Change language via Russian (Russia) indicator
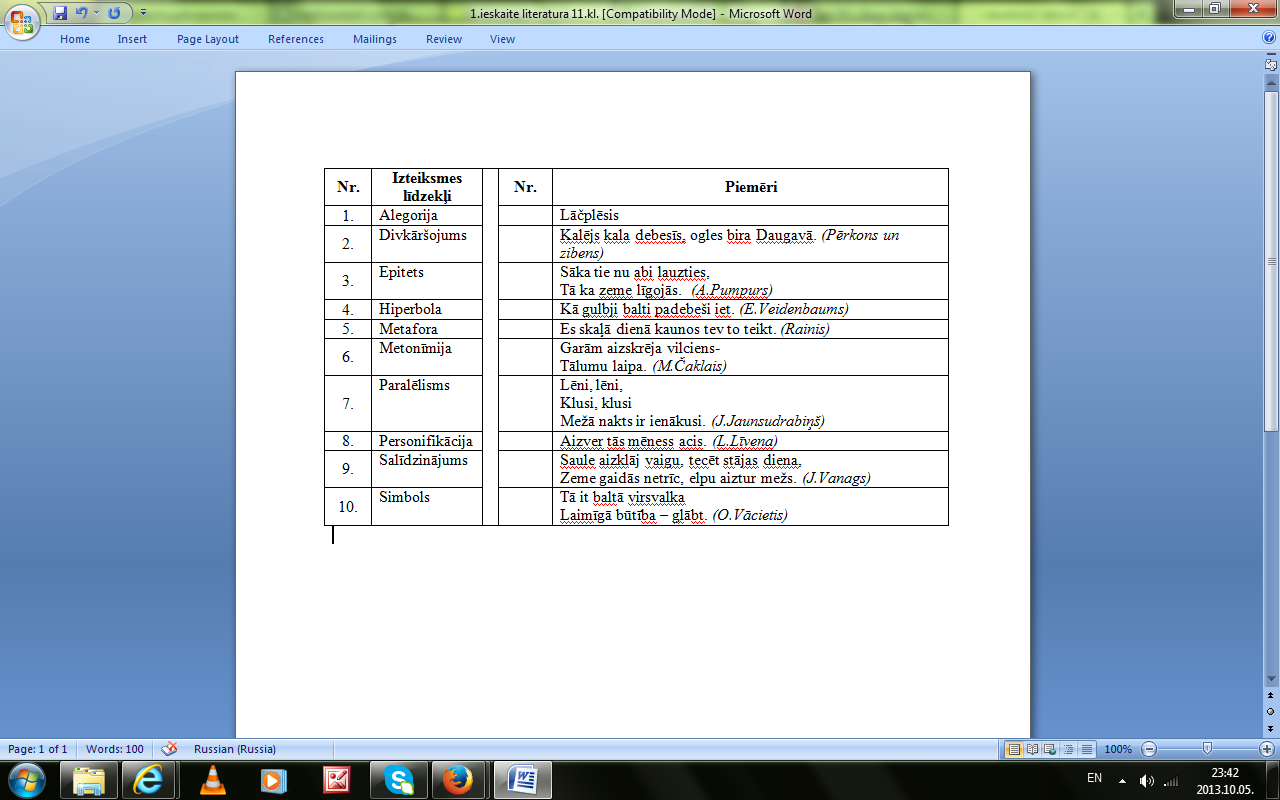 [235, 749]
